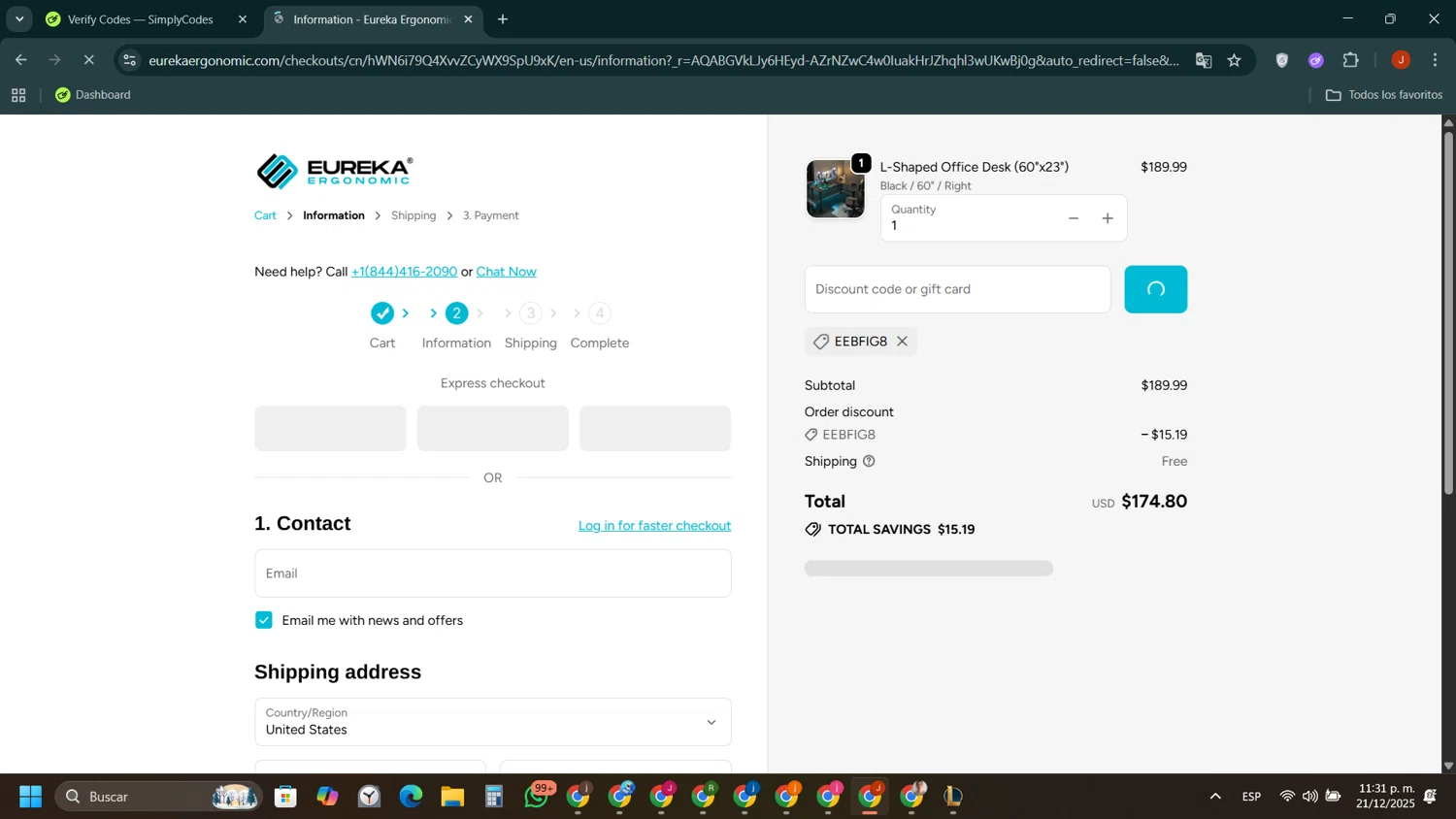This screenshot has width=1456, height=819.
Task: Click the address bar URL
Action: tap(664, 60)
